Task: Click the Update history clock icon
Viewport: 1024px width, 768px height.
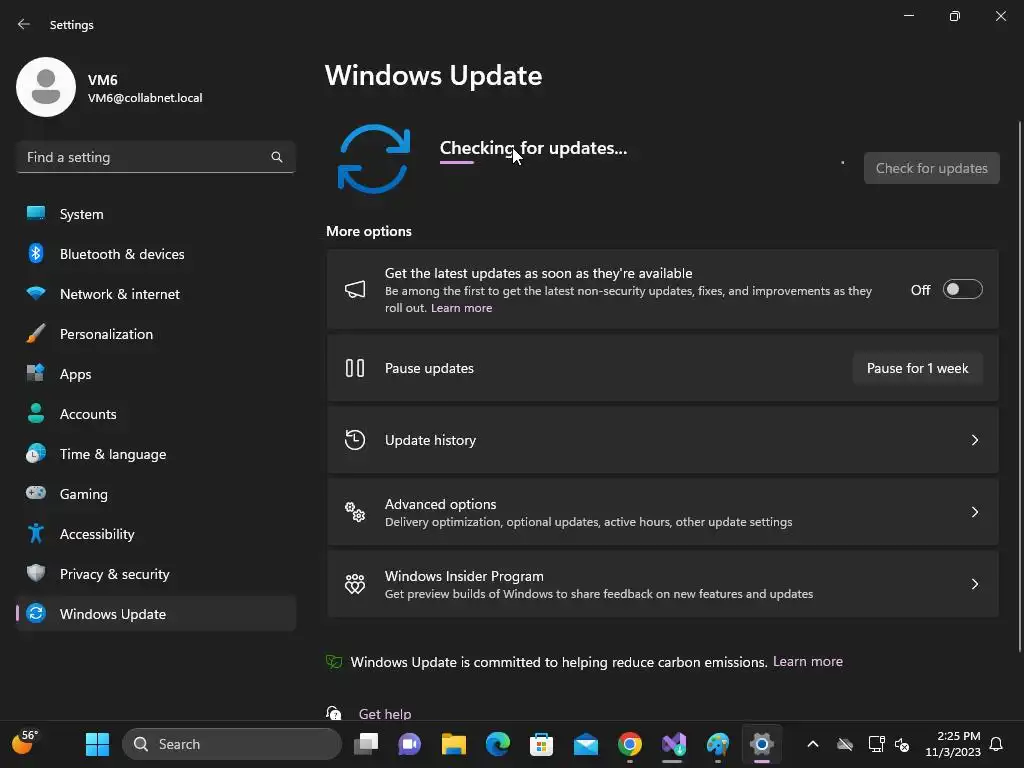Action: pyautogui.click(x=355, y=440)
